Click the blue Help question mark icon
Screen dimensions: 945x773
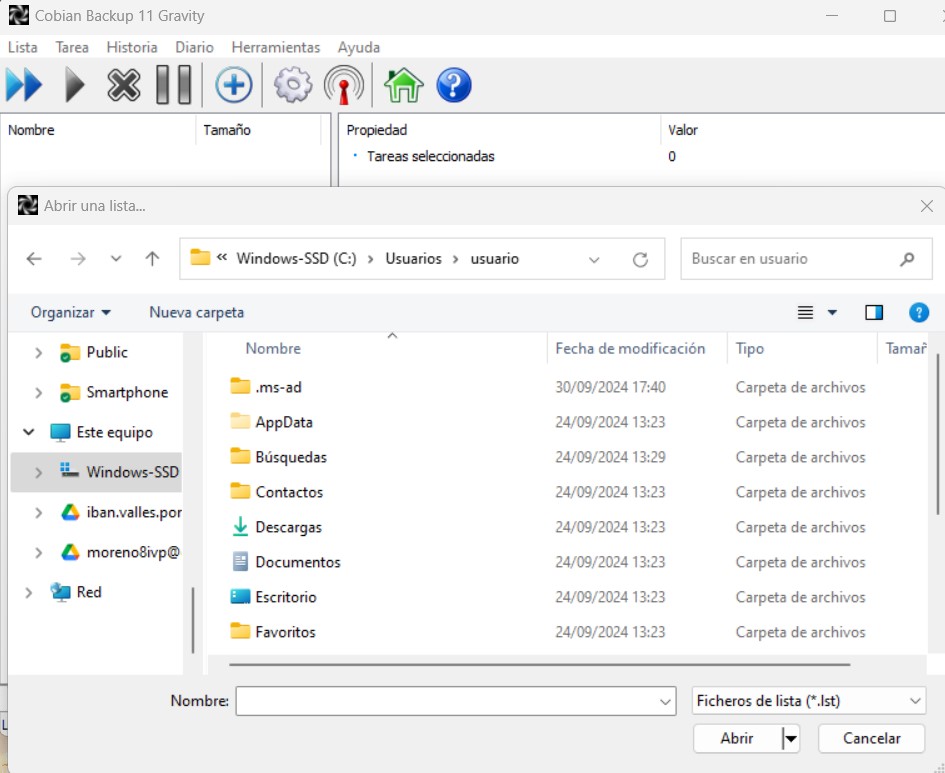453,85
